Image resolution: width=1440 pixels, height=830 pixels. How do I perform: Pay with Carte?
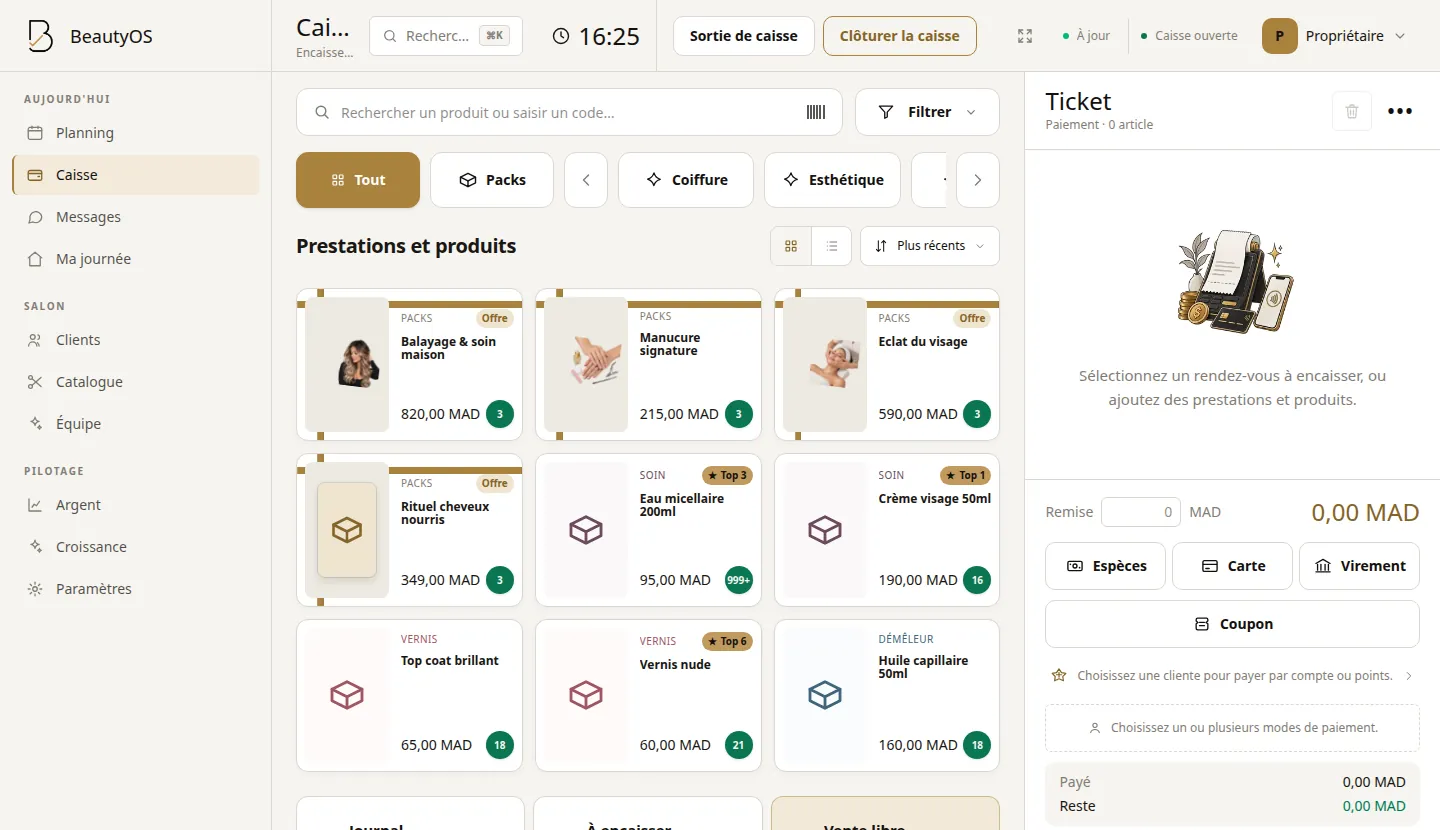coord(1232,566)
